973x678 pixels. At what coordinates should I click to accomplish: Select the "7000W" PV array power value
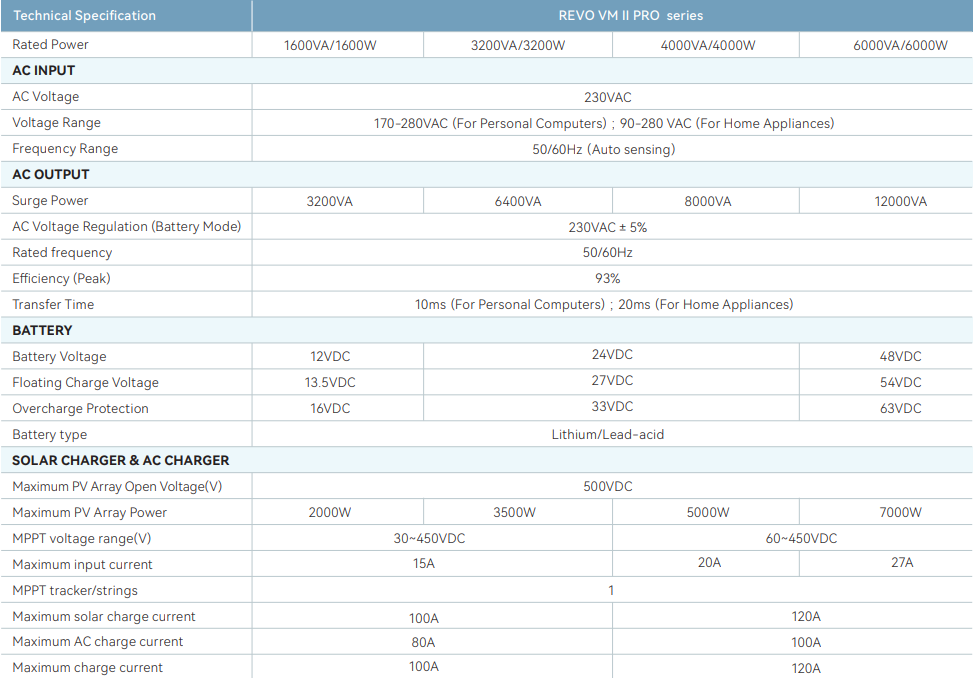pyautogui.click(x=900, y=513)
